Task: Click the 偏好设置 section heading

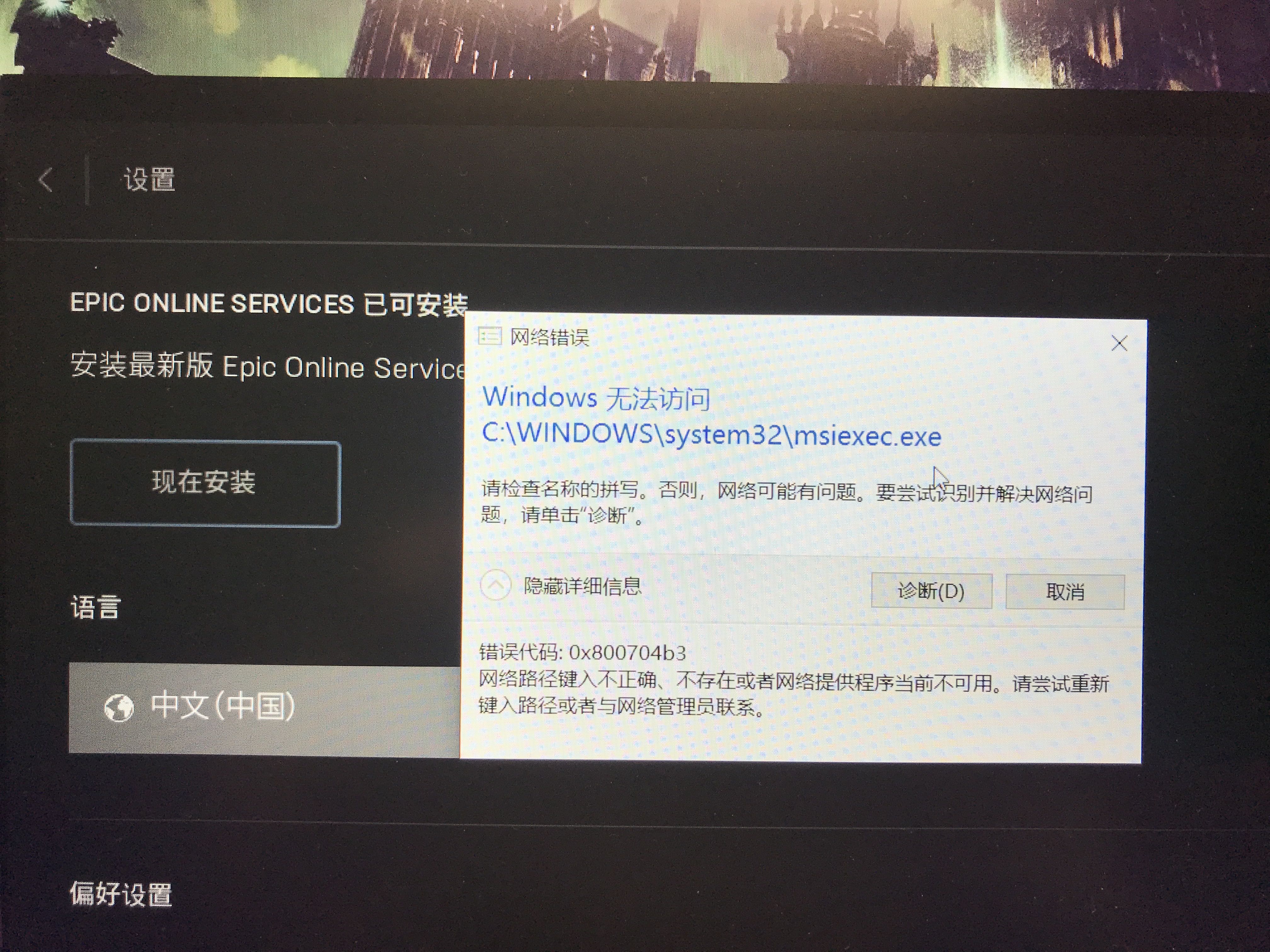Action: 121,894
